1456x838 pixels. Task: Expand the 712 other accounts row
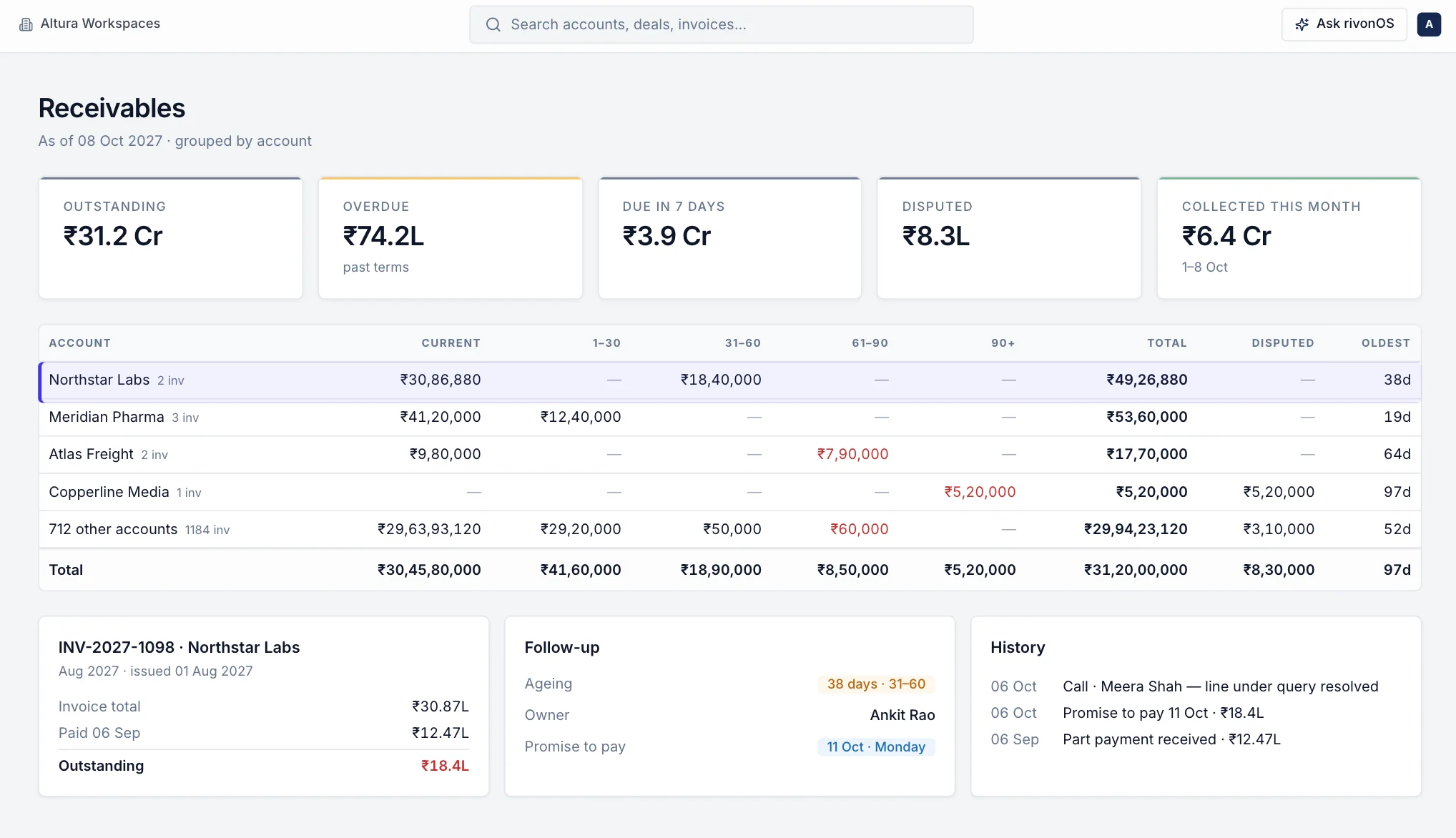click(729, 529)
